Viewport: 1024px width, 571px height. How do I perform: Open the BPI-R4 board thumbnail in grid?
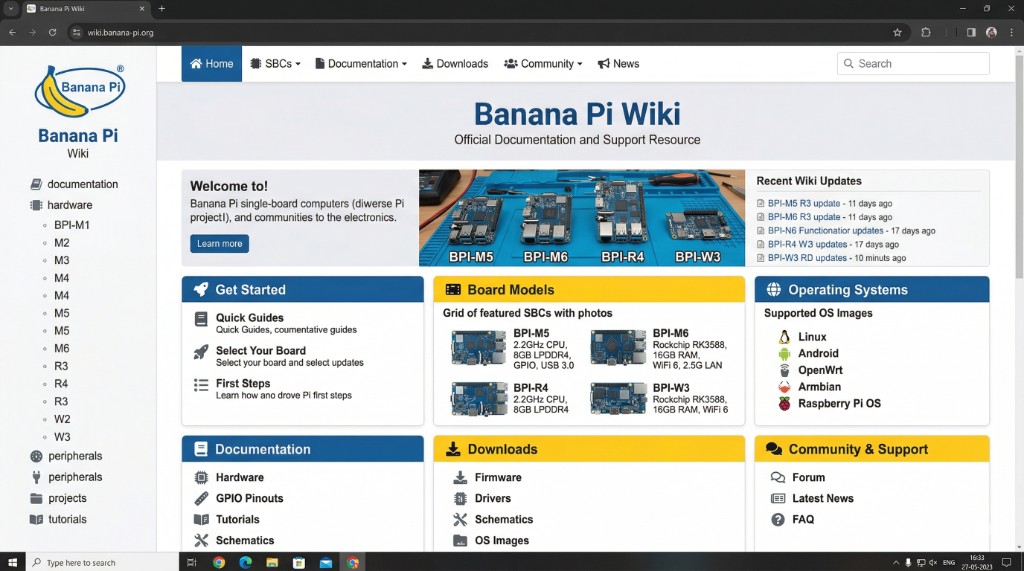click(x=479, y=399)
